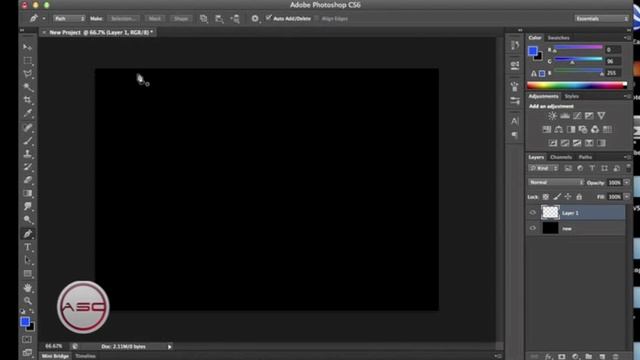Click the Selection... button
This screenshot has height=360, width=640.
(x=124, y=19)
